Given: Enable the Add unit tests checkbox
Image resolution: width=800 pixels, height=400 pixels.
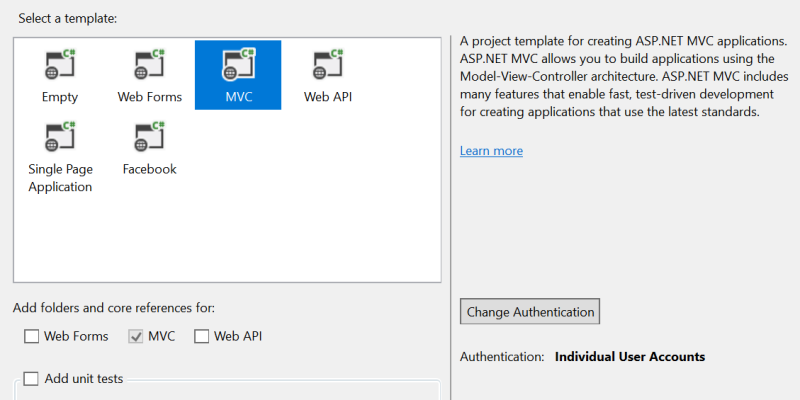Looking at the screenshot, I should click(x=32, y=379).
